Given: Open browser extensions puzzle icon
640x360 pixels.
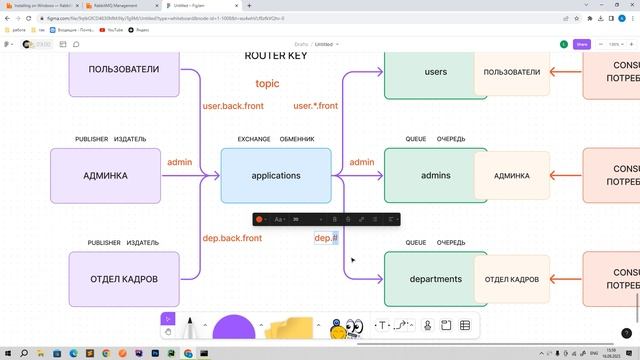Looking at the screenshot, I should tap(590, 18).
